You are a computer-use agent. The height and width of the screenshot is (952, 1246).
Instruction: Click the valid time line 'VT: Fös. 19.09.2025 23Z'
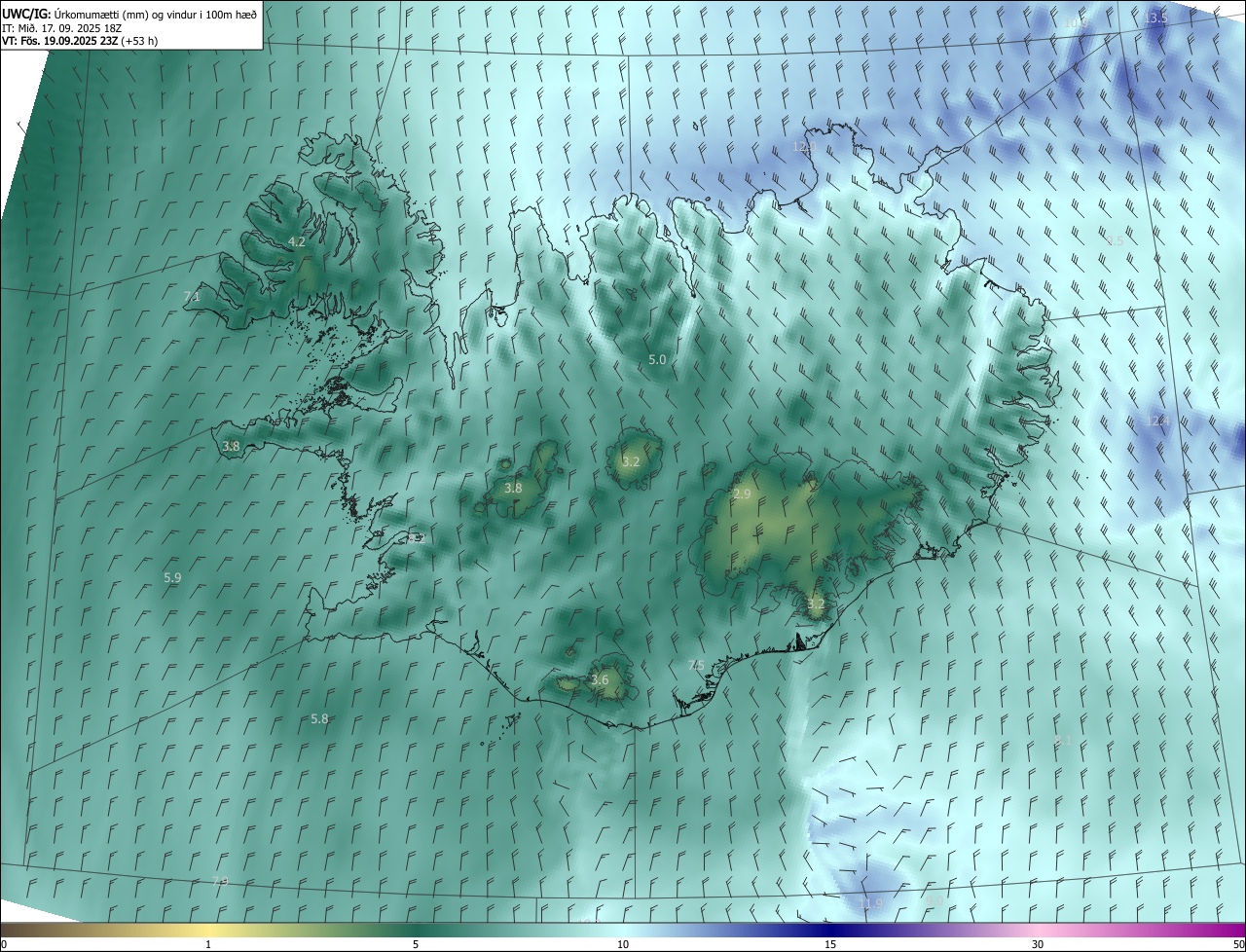click(60, 41)
